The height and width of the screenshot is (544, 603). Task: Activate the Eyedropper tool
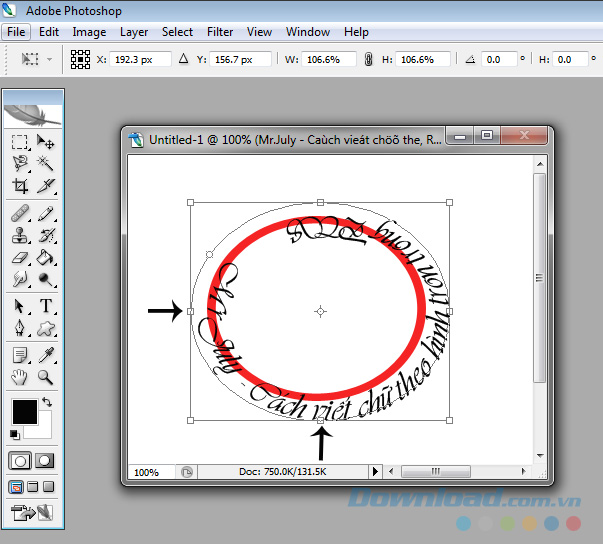point(46,355)
